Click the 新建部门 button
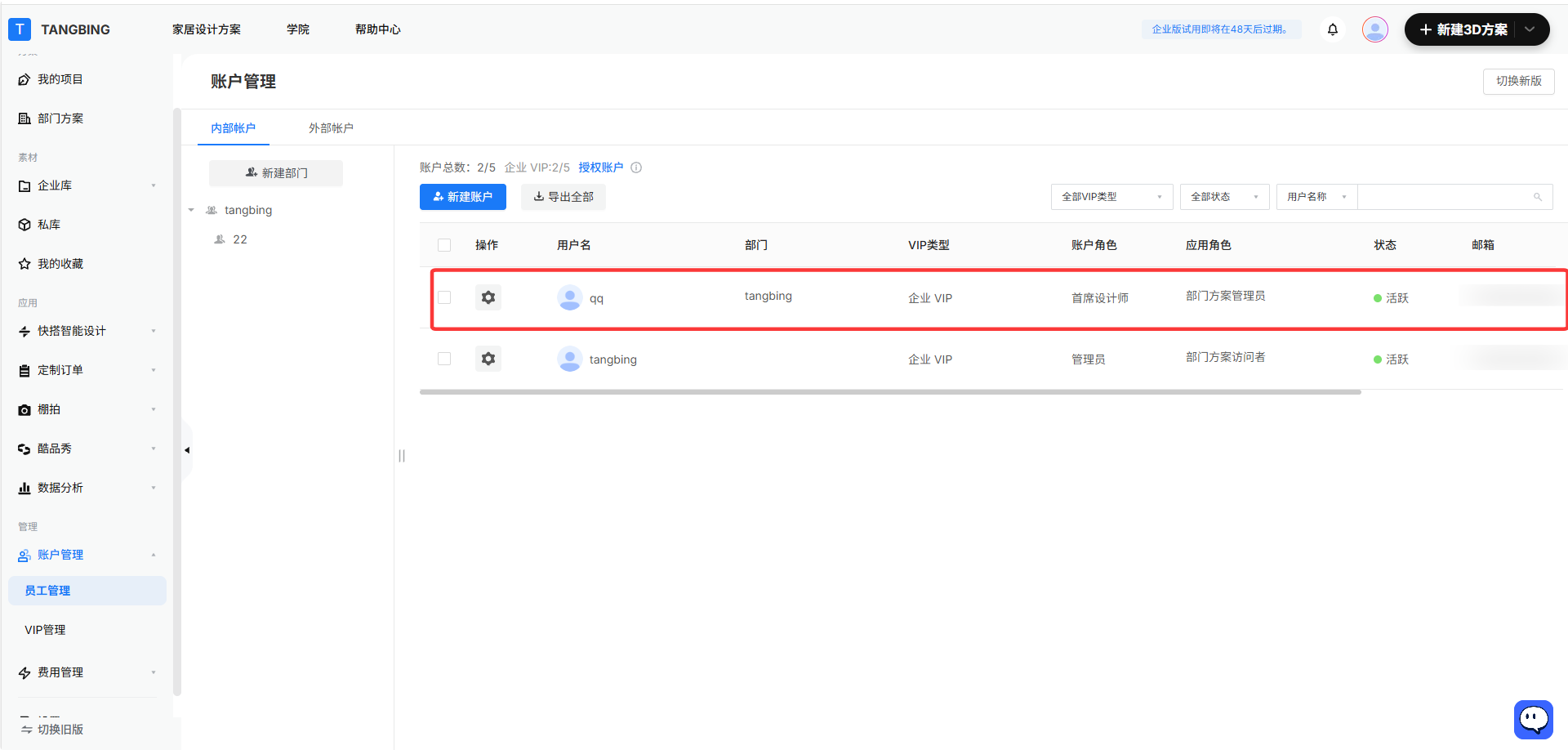 tap(276, 173)
